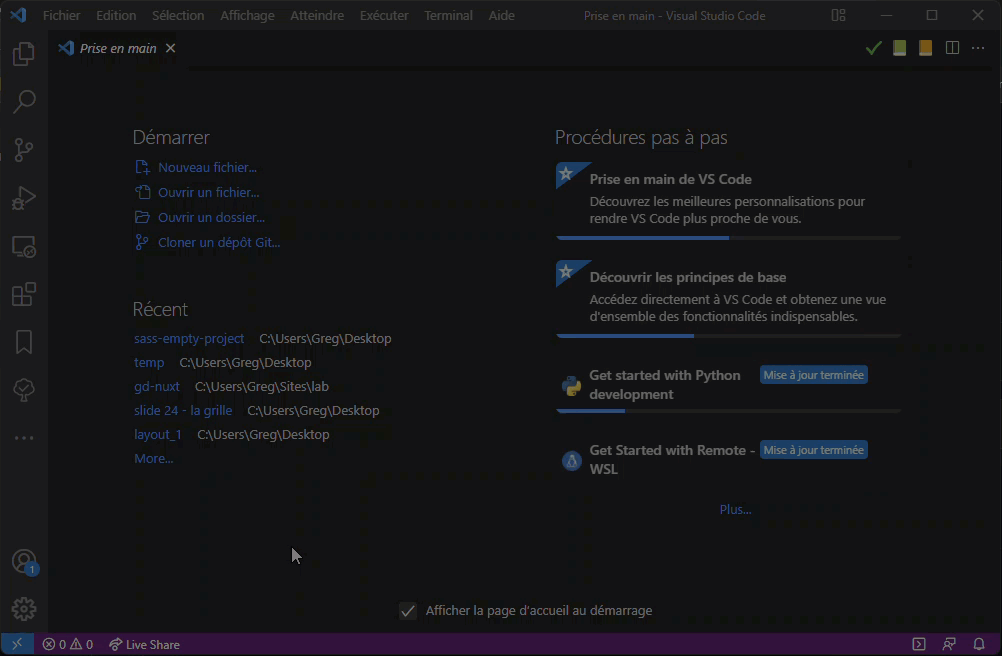The width and height of the screenshot is (1002, 656).
Task: Click the VS Code logo in title bar
Action: pos(18,15)
